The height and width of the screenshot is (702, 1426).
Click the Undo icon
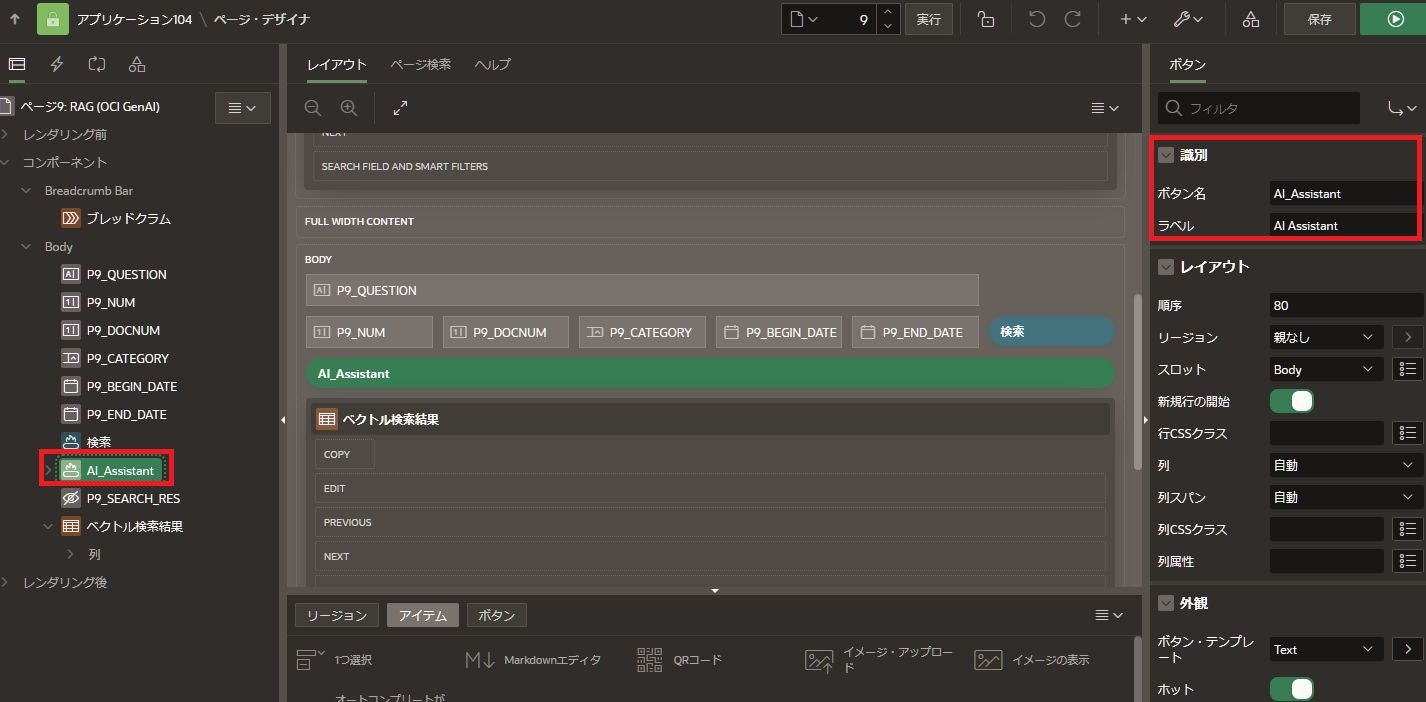1037,19
